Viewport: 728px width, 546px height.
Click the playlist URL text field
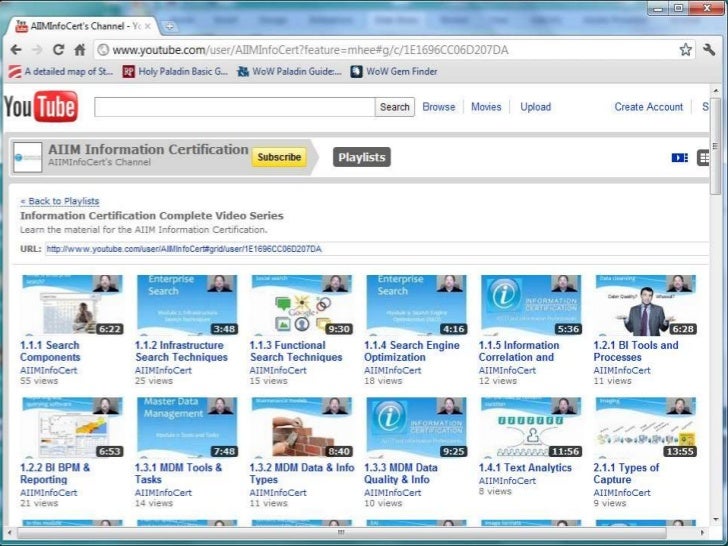tap(377, 249)
